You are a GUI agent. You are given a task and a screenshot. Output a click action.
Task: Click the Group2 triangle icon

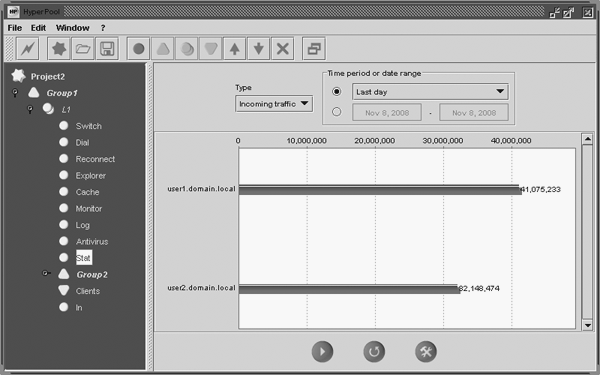(x=64, y=274)
